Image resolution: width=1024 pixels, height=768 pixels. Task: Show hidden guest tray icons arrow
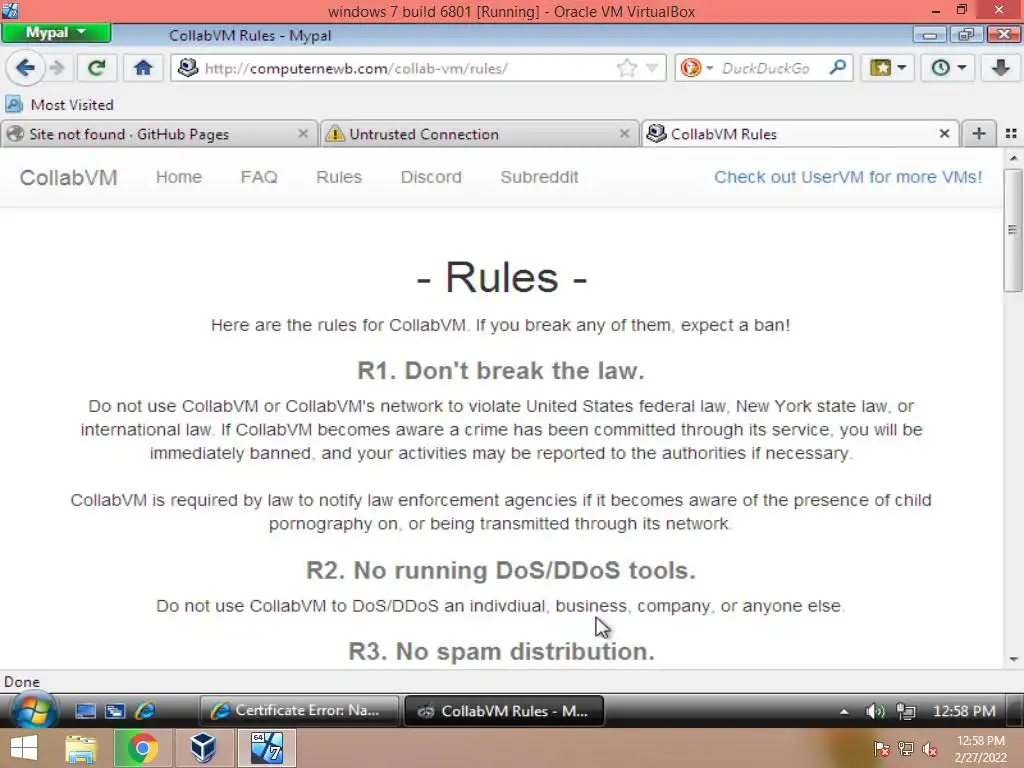coord(844,711)
